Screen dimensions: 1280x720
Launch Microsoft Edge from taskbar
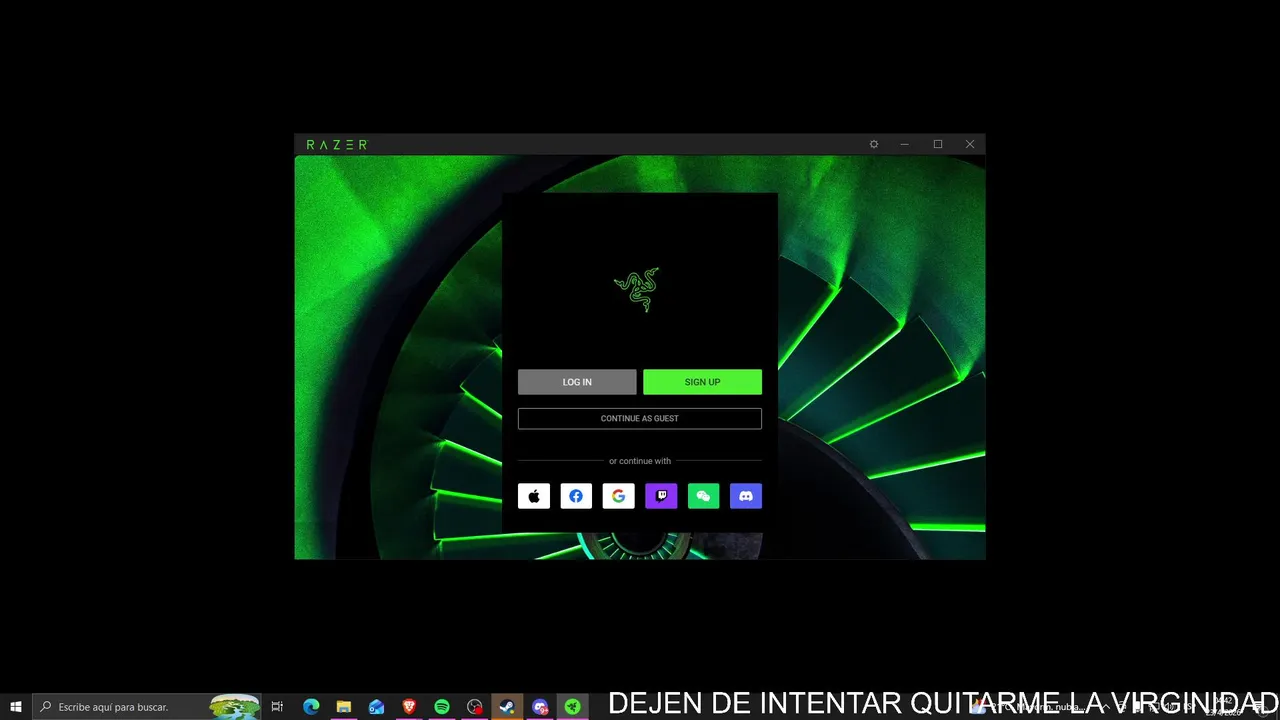tap(311, 707)
